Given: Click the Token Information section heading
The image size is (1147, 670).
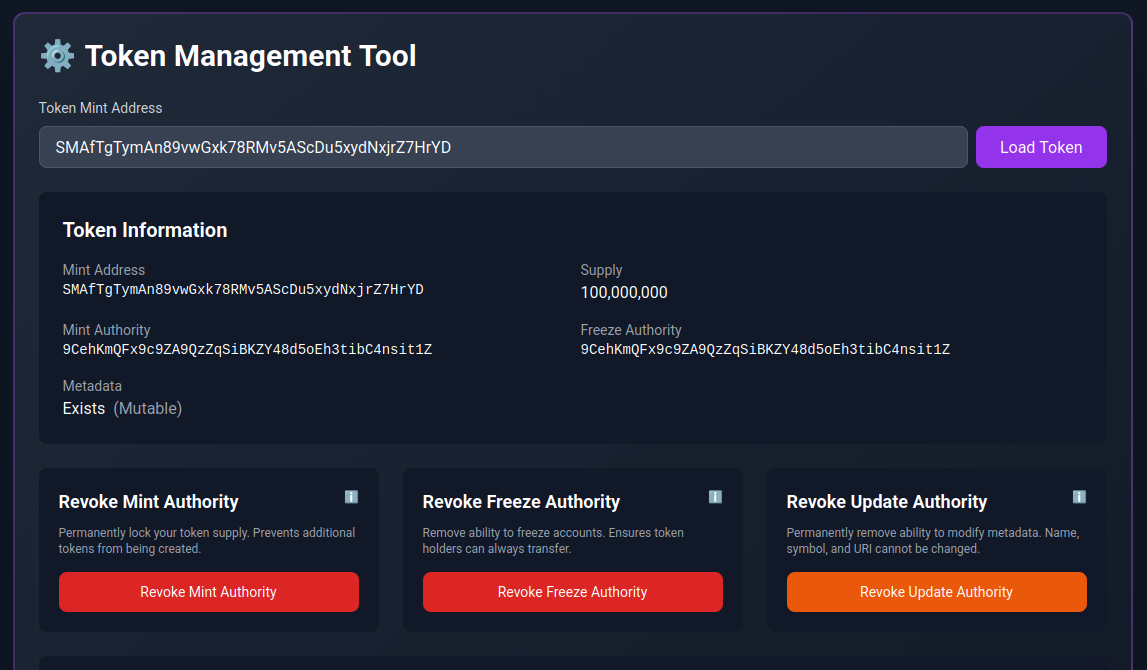Looking at the screenshot, I should [x=145, y=230].
